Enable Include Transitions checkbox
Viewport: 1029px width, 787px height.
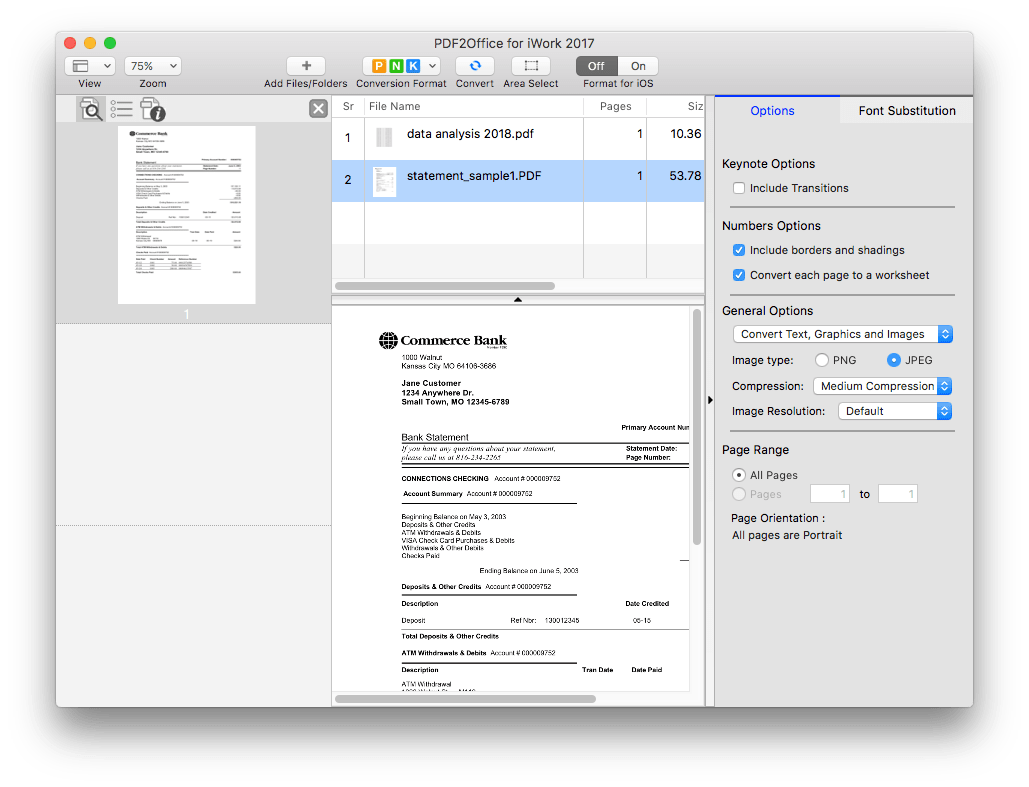tap(739, 188)
